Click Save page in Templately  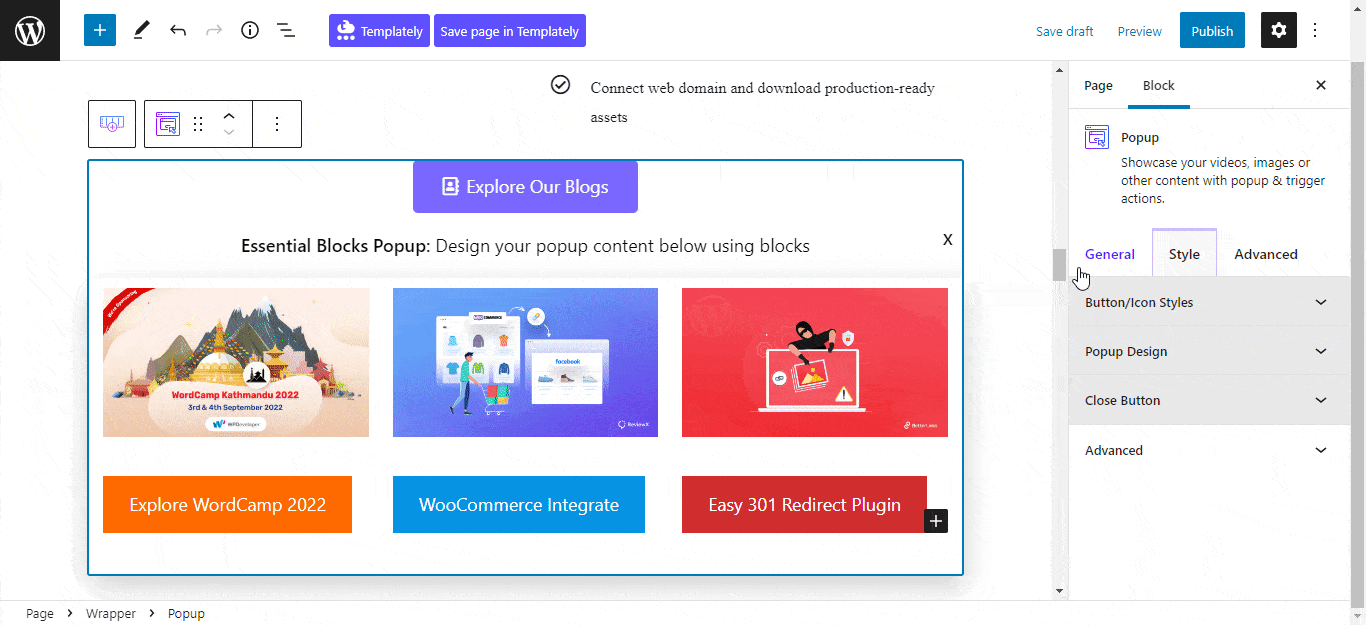click(x=510, y=30)
